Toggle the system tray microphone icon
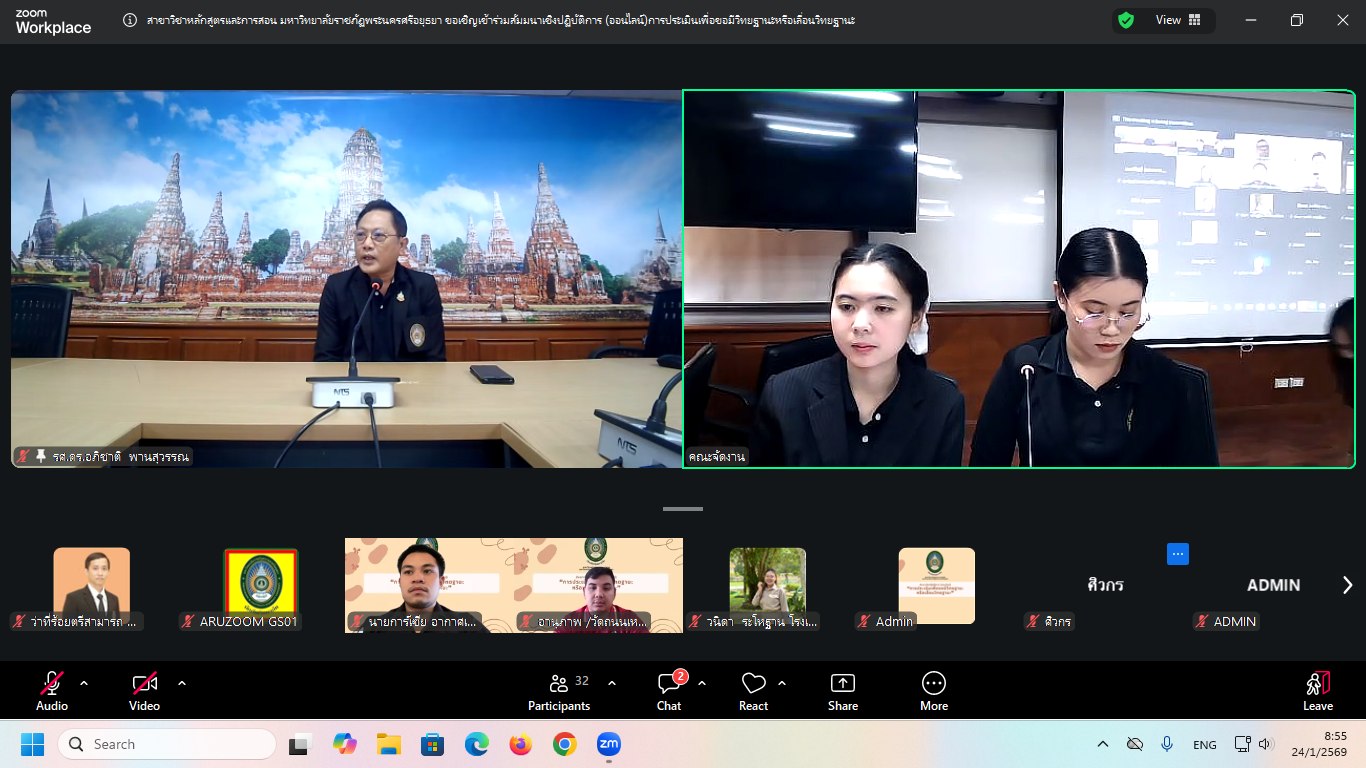This screenshot has width=1366, height=768. [1166, 744]
